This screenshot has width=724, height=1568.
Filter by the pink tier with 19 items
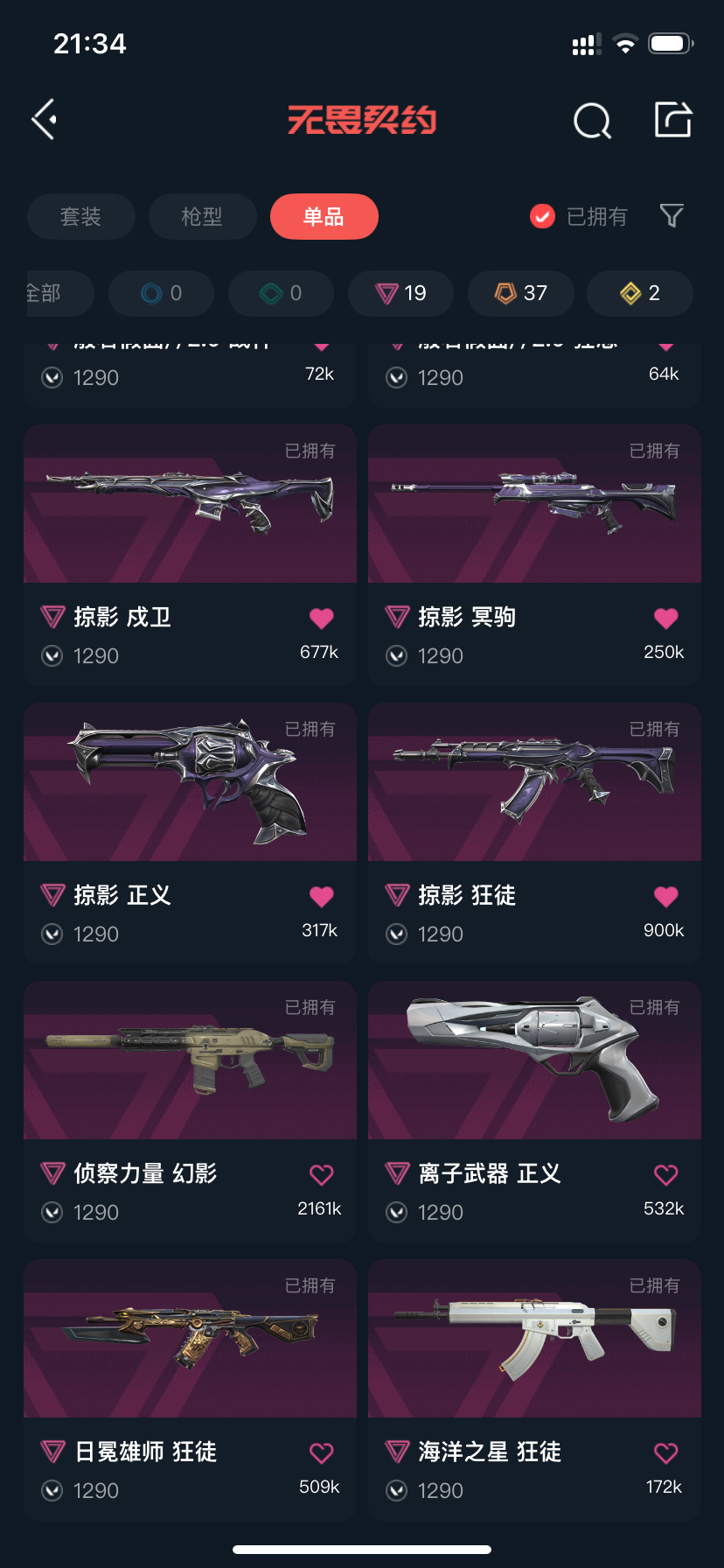click(400, 293)
